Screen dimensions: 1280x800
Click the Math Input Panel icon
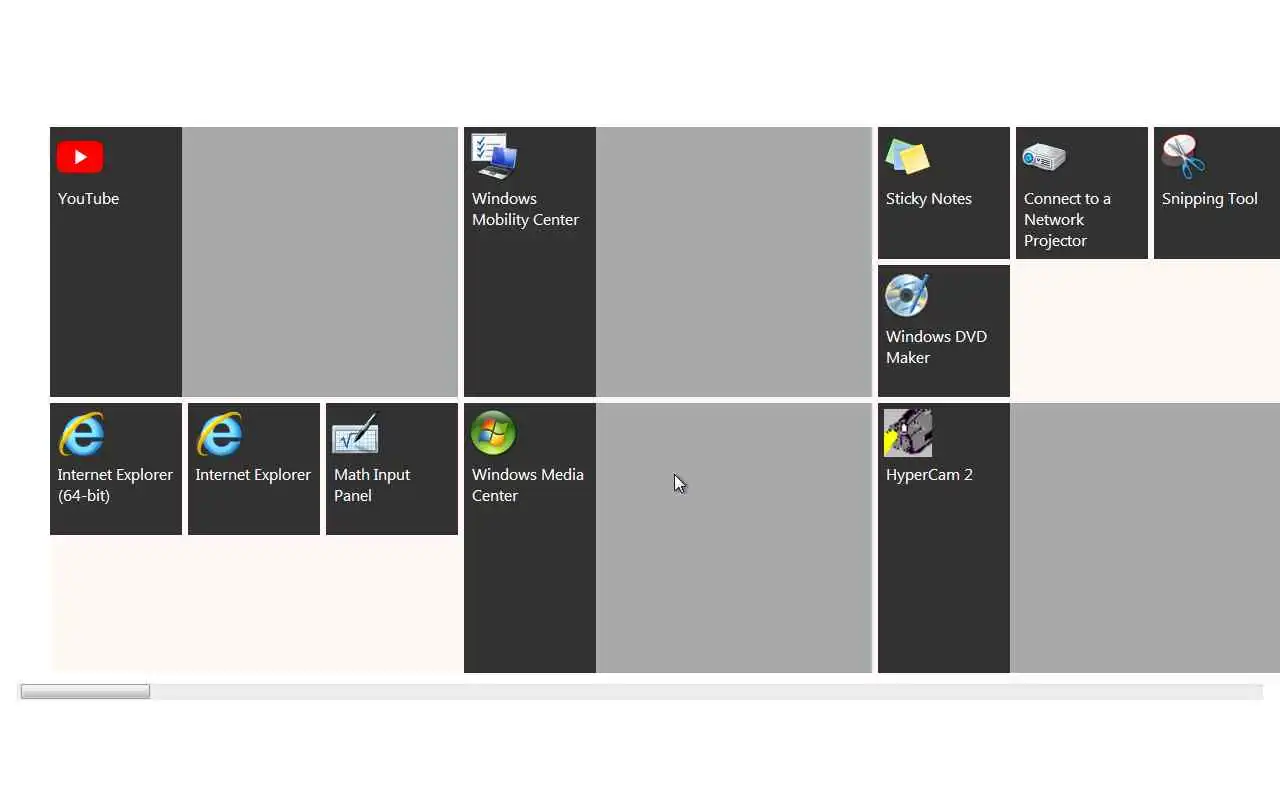tap(355, 434)
